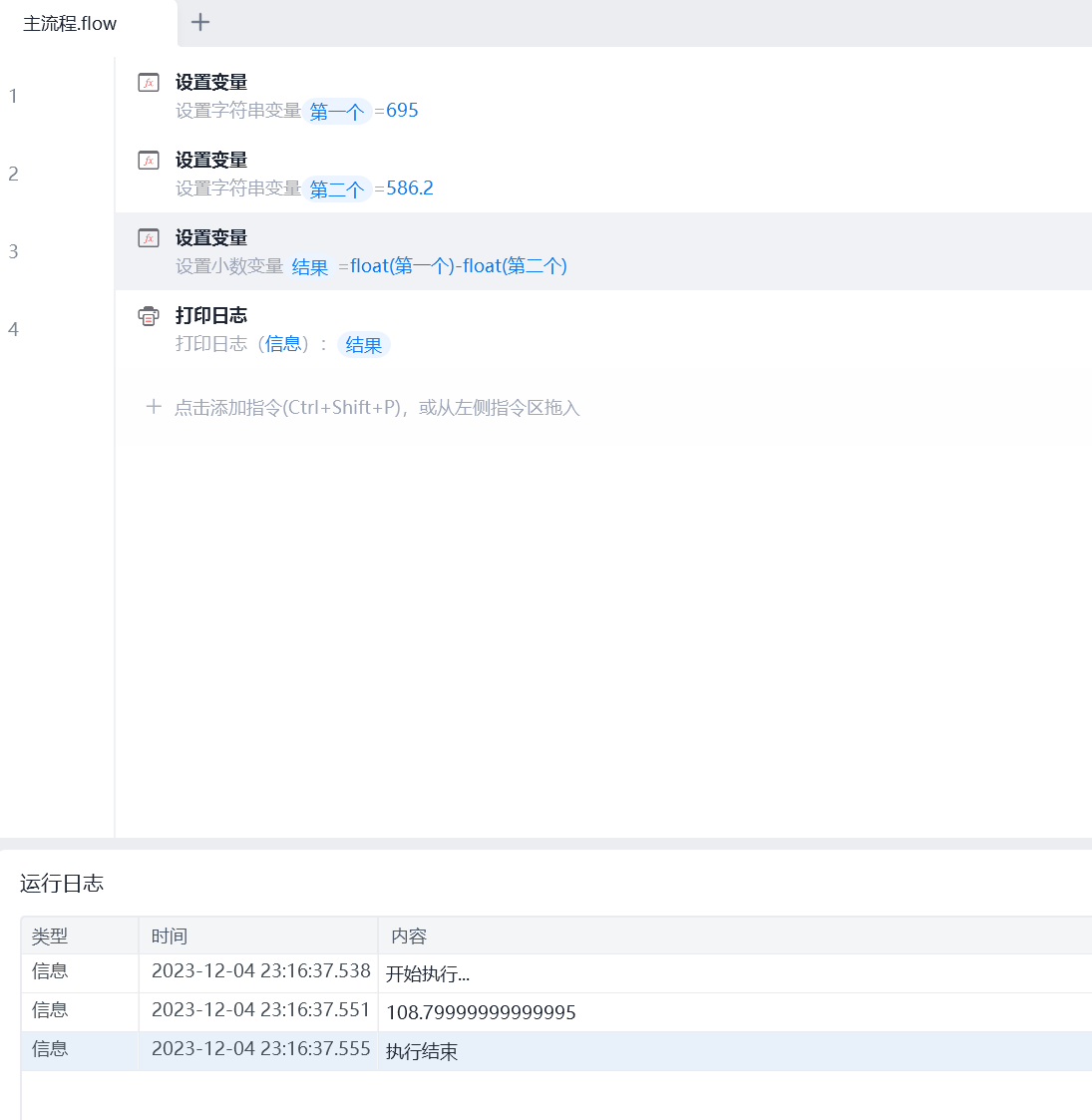
Task: Add a new flow tab with plus icon
Action: tap(200, 22)
